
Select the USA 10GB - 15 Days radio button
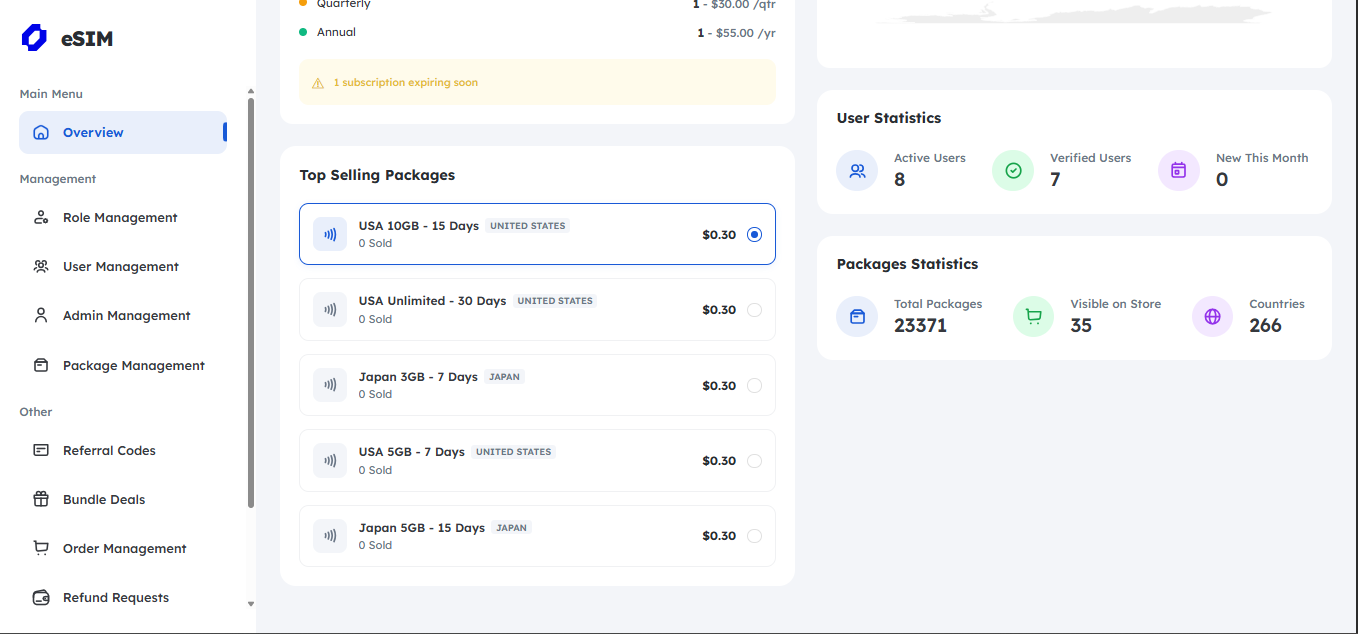pos(754,235)
